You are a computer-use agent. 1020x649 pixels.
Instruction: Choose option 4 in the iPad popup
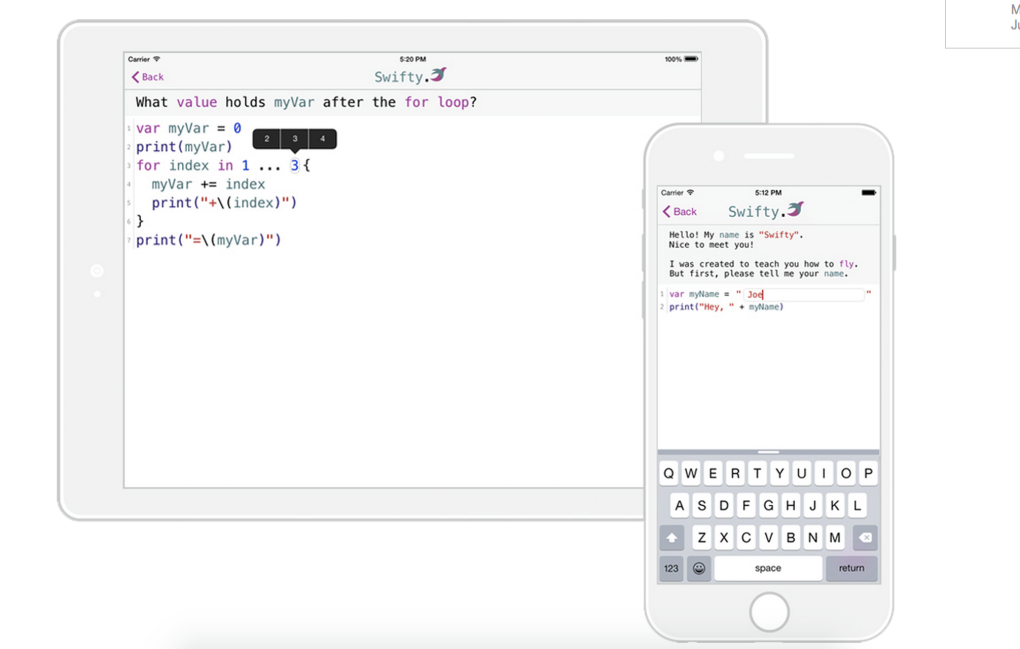pos(323,139)
